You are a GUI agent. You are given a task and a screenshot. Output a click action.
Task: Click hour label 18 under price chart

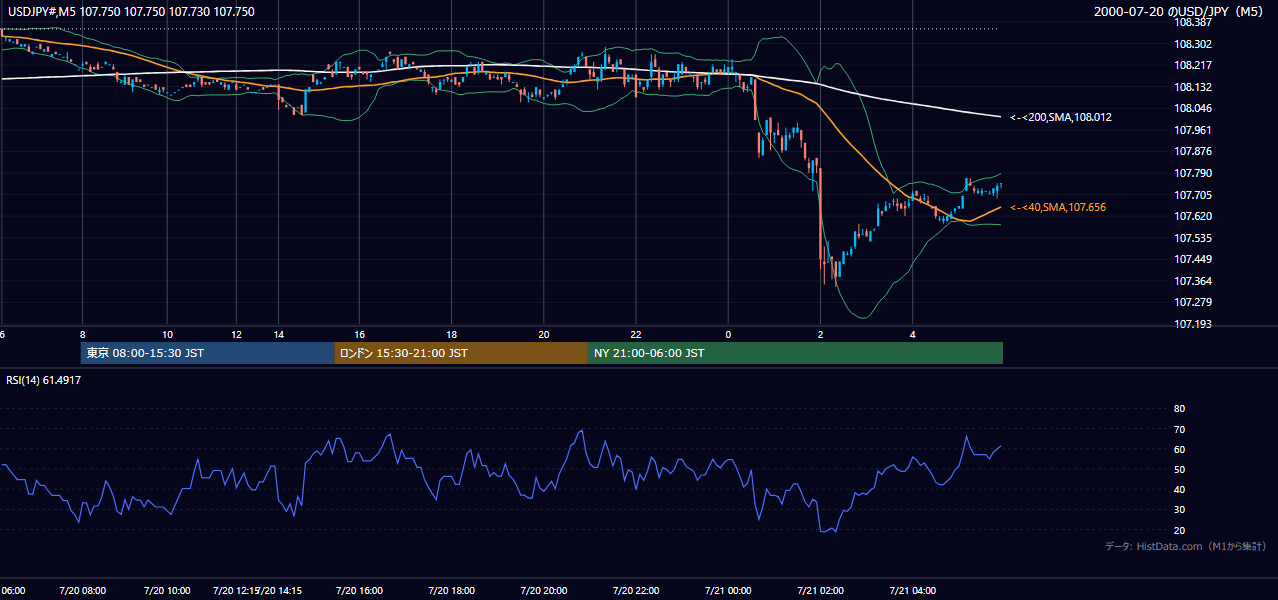(x=451, y=334)
